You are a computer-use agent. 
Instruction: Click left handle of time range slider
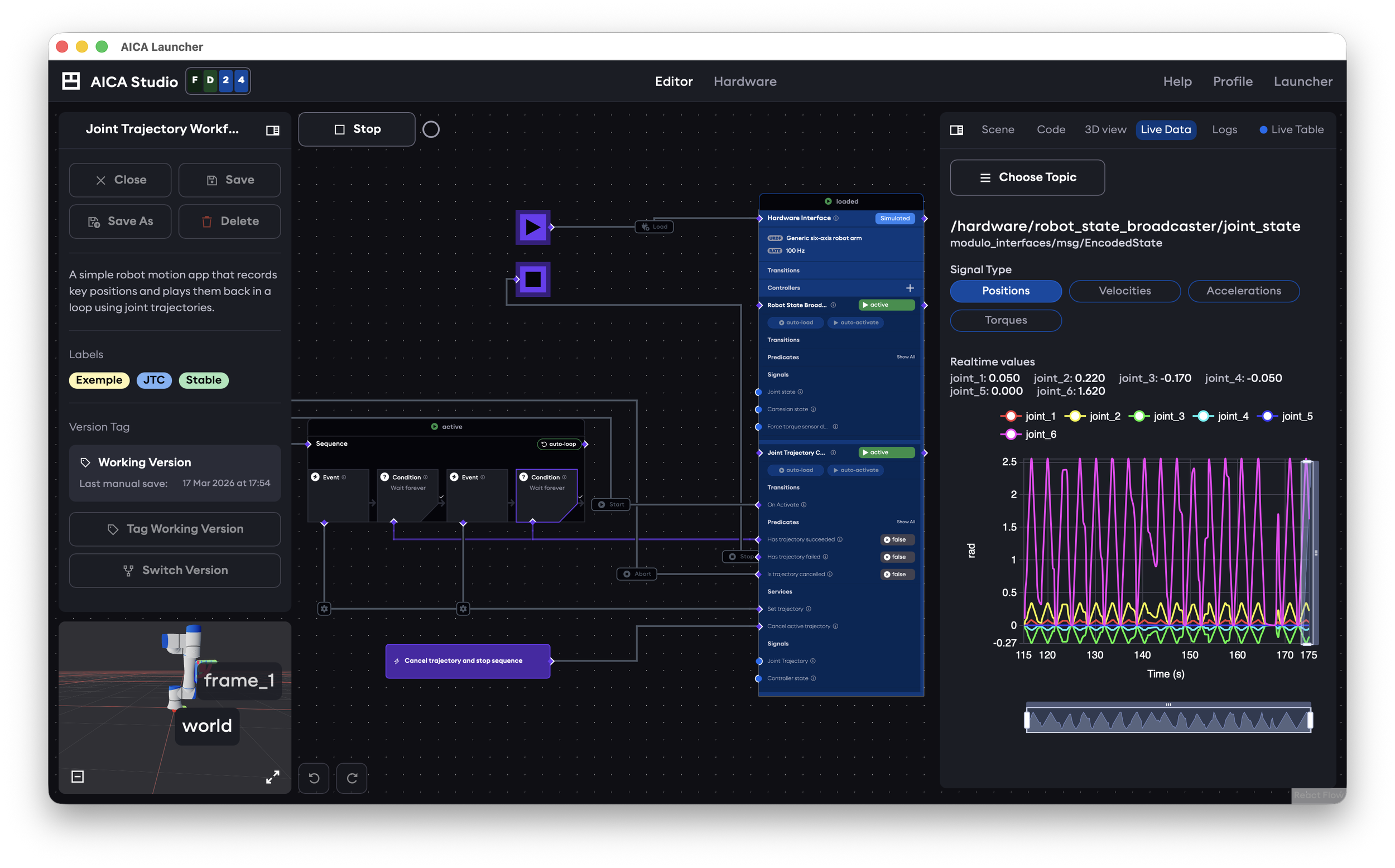1027,721
